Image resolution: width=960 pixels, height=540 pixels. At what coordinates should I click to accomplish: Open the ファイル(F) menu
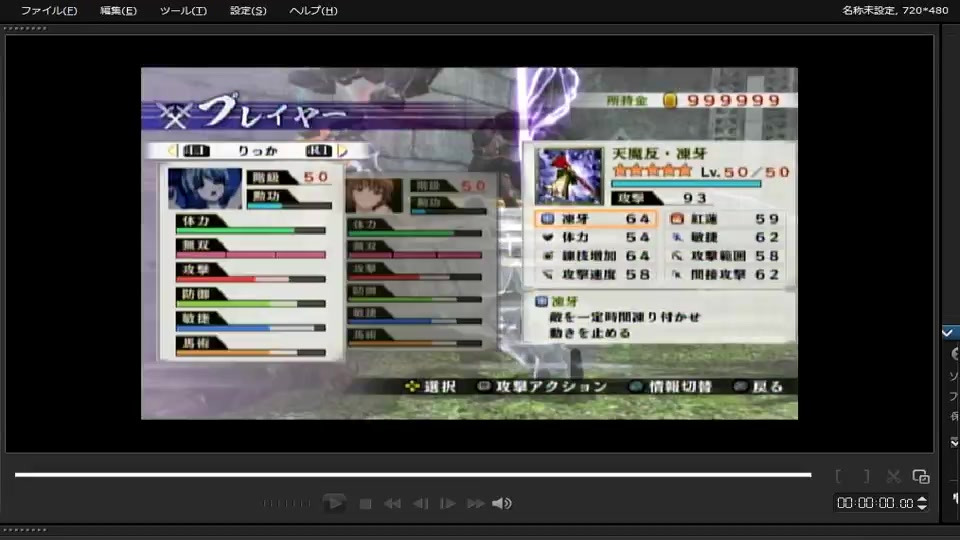(x=49, y=10)
